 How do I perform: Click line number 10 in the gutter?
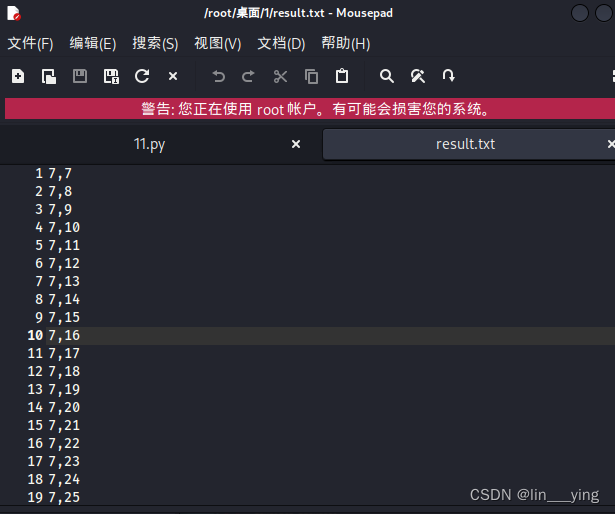point(35,335)
